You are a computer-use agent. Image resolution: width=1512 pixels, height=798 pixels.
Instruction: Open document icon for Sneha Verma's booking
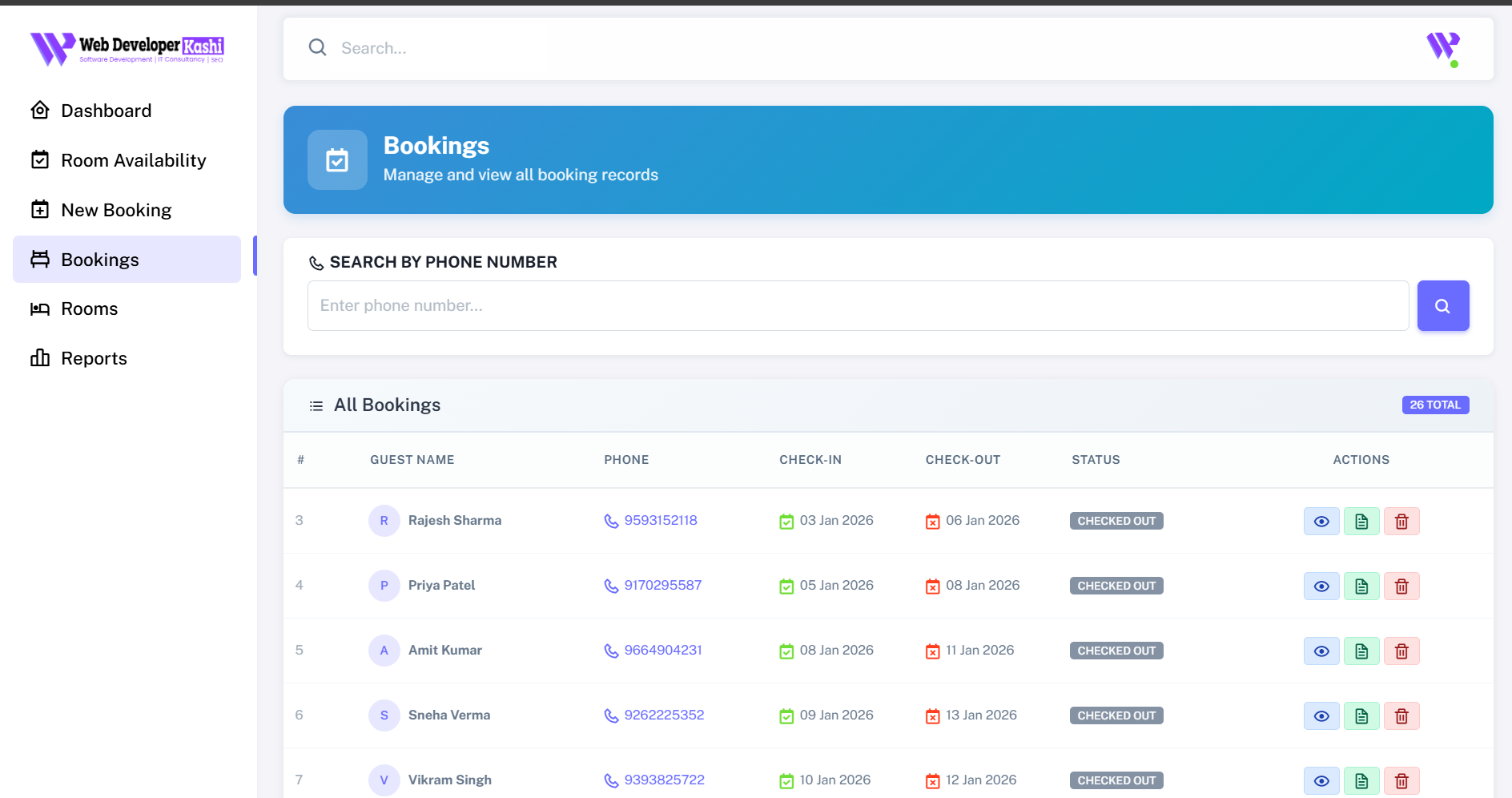coord(1361,716)
